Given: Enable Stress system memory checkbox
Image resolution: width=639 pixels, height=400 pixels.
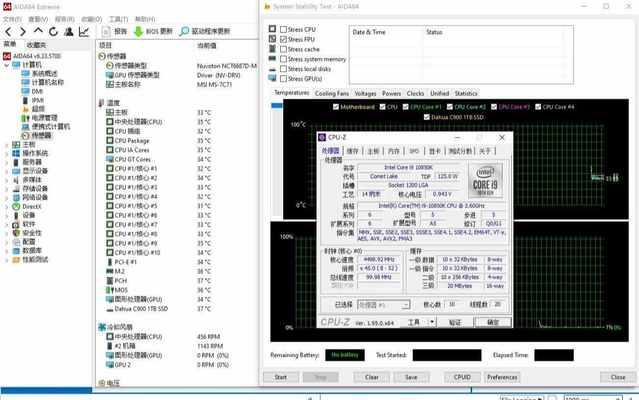Looking at the screenshot, I should (283, 59).
